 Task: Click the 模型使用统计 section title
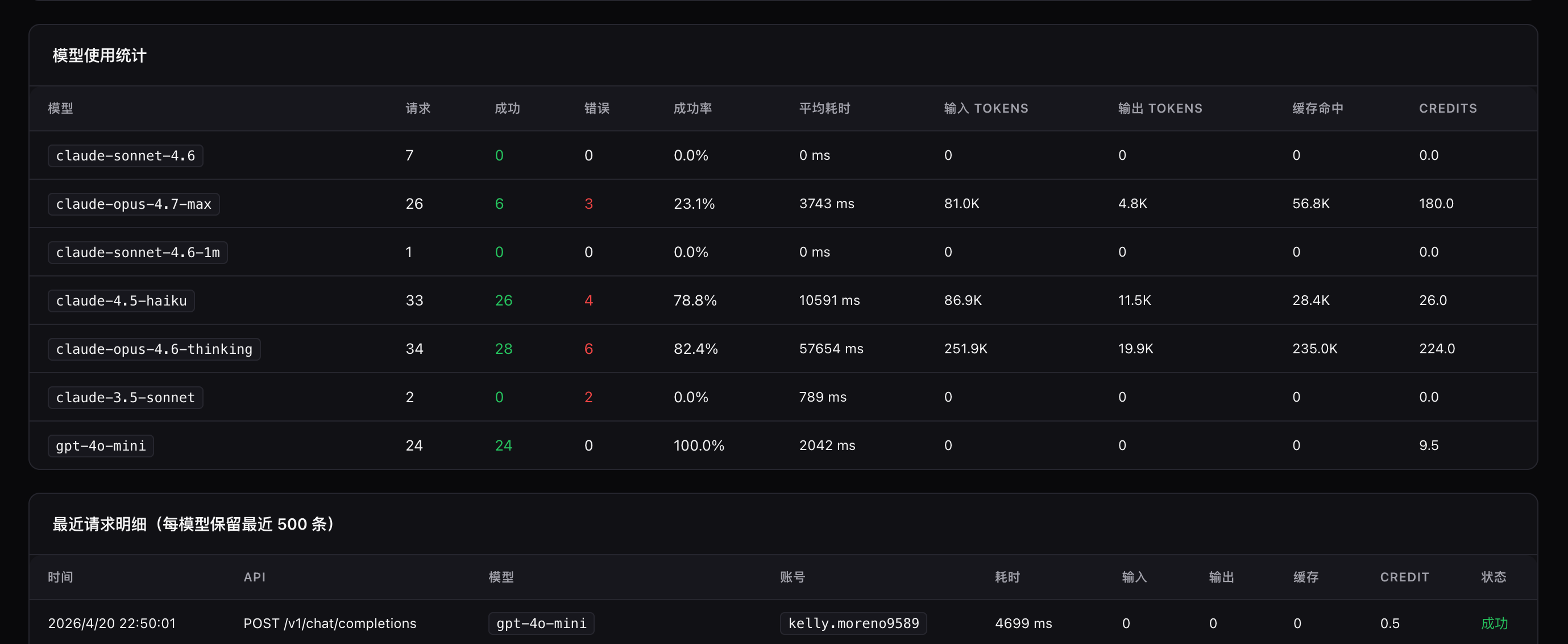pyautogui.click(x=99, y=55)
